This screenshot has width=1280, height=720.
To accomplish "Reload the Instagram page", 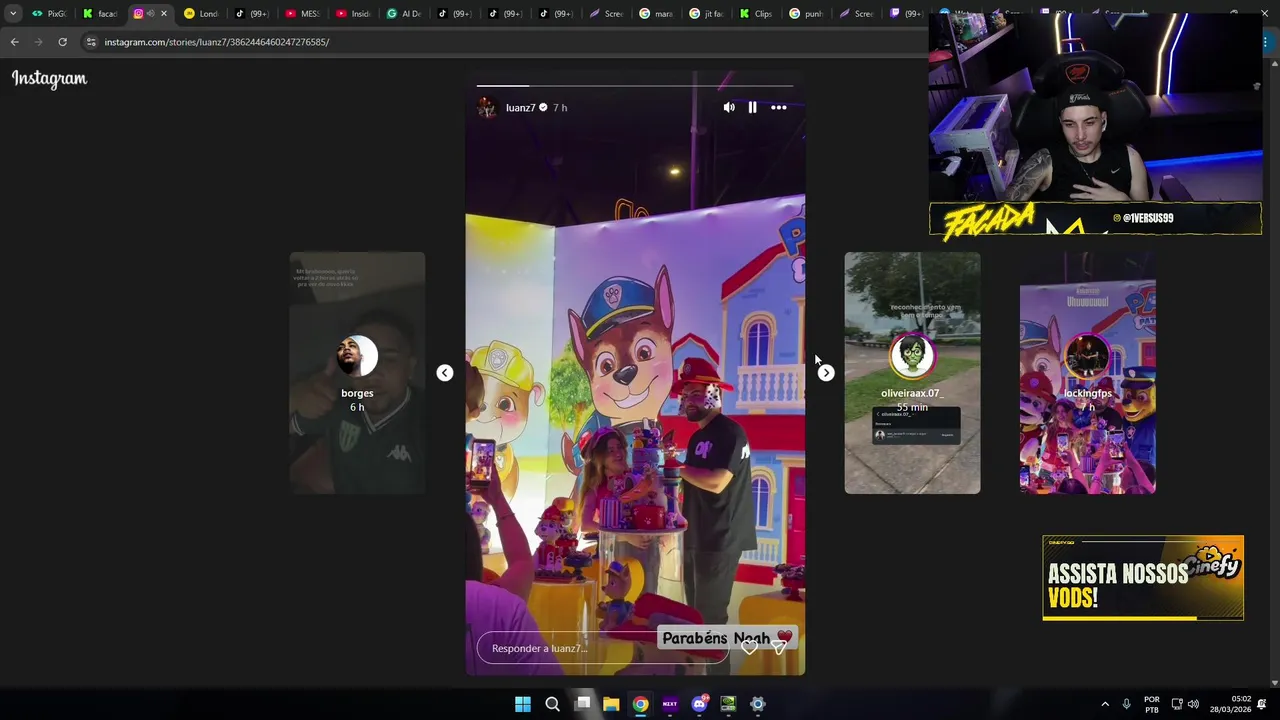I will tap(62, 42).
